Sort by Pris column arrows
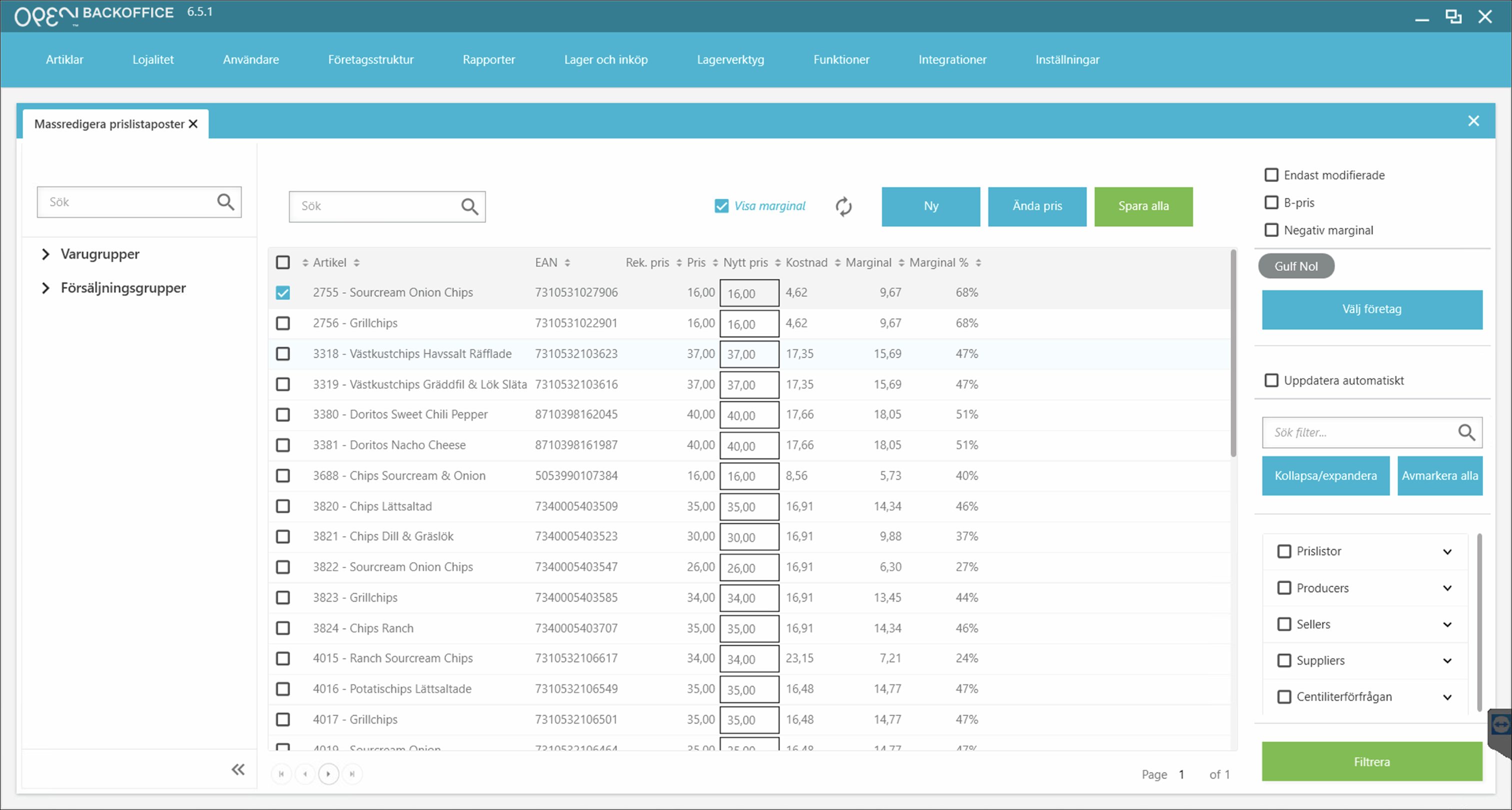The width and height of the screenshot is (1512, 810). (715, 263)
